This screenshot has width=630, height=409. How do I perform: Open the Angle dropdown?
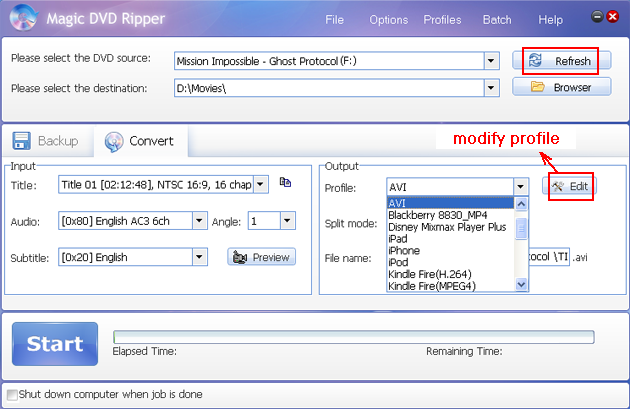[x=287, y=221]
